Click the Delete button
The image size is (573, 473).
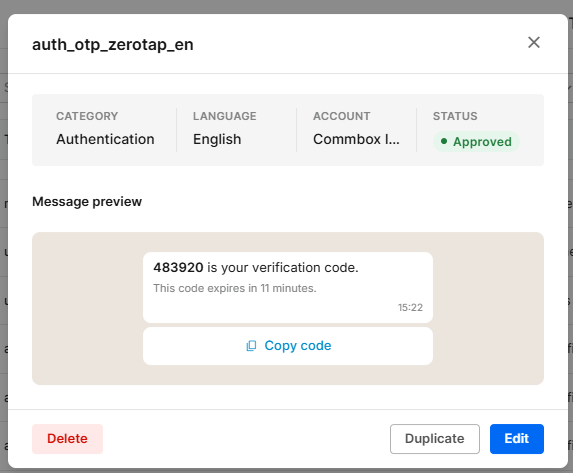[x=67, y=439]
